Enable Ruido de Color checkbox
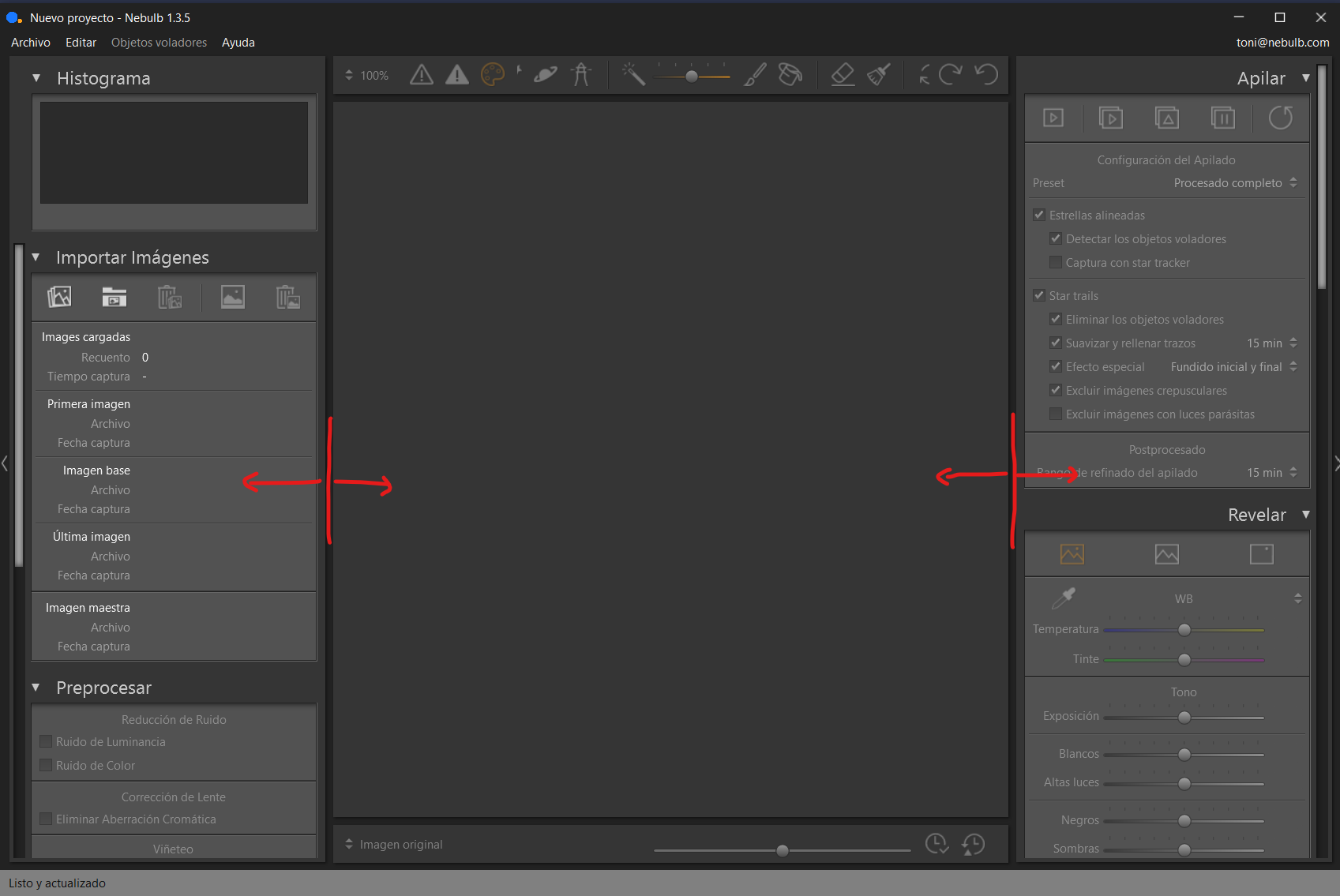1340x896 pixels. (x=46, y=765)
